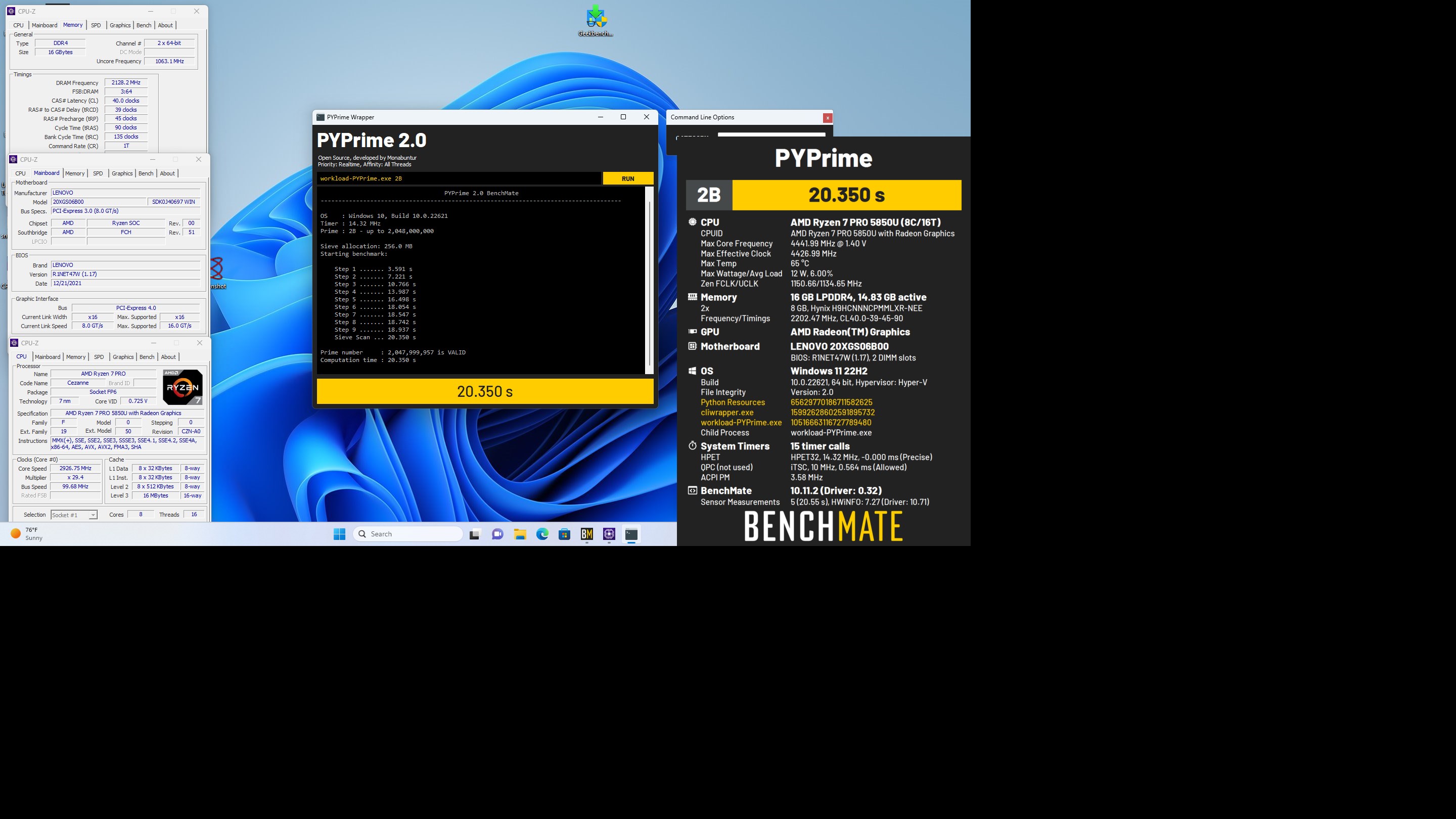
Task: Open File Explorer from the taskbar
Action: (520, 534)
